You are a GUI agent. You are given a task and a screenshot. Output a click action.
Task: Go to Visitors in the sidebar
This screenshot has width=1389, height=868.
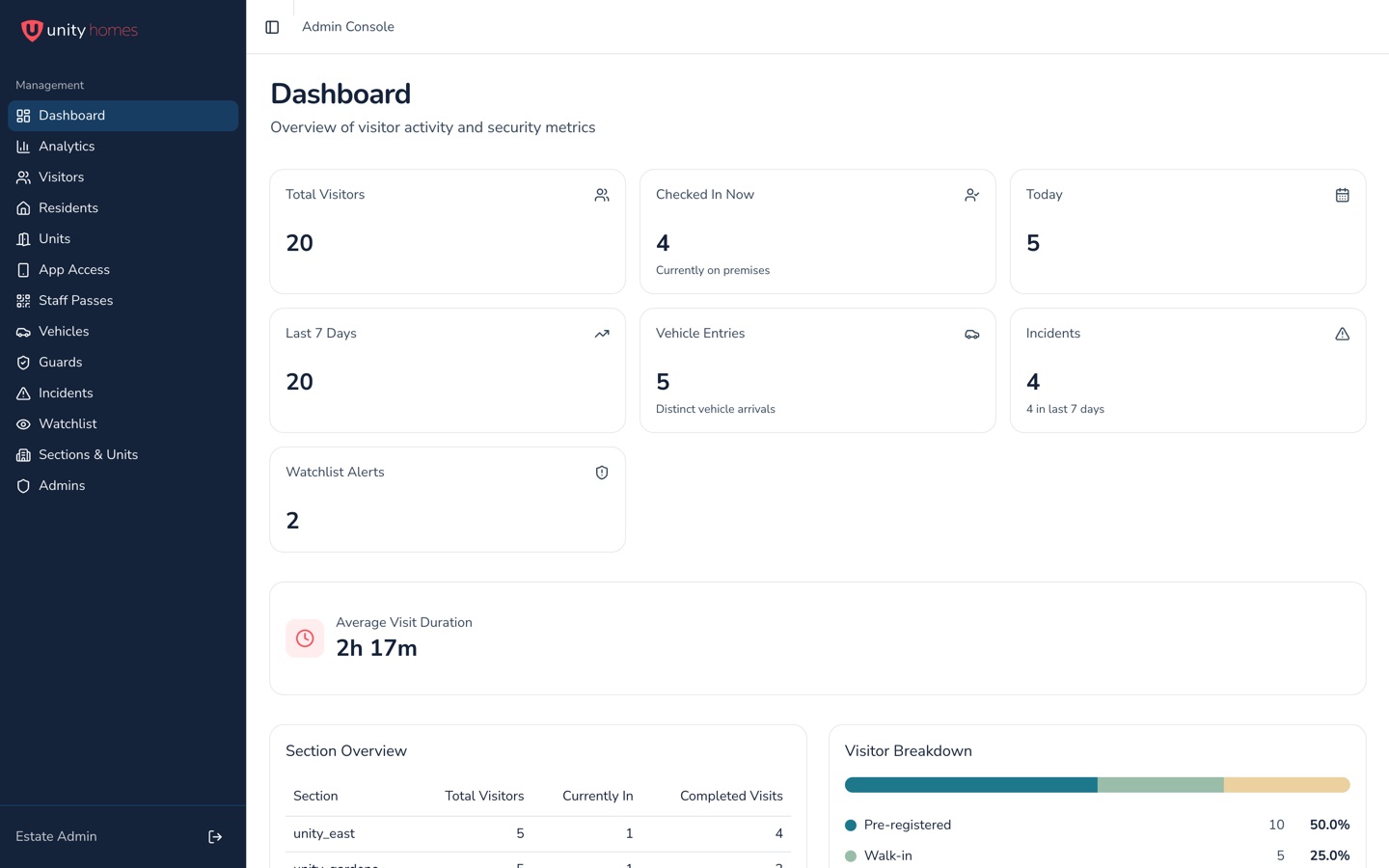point(123,177)
